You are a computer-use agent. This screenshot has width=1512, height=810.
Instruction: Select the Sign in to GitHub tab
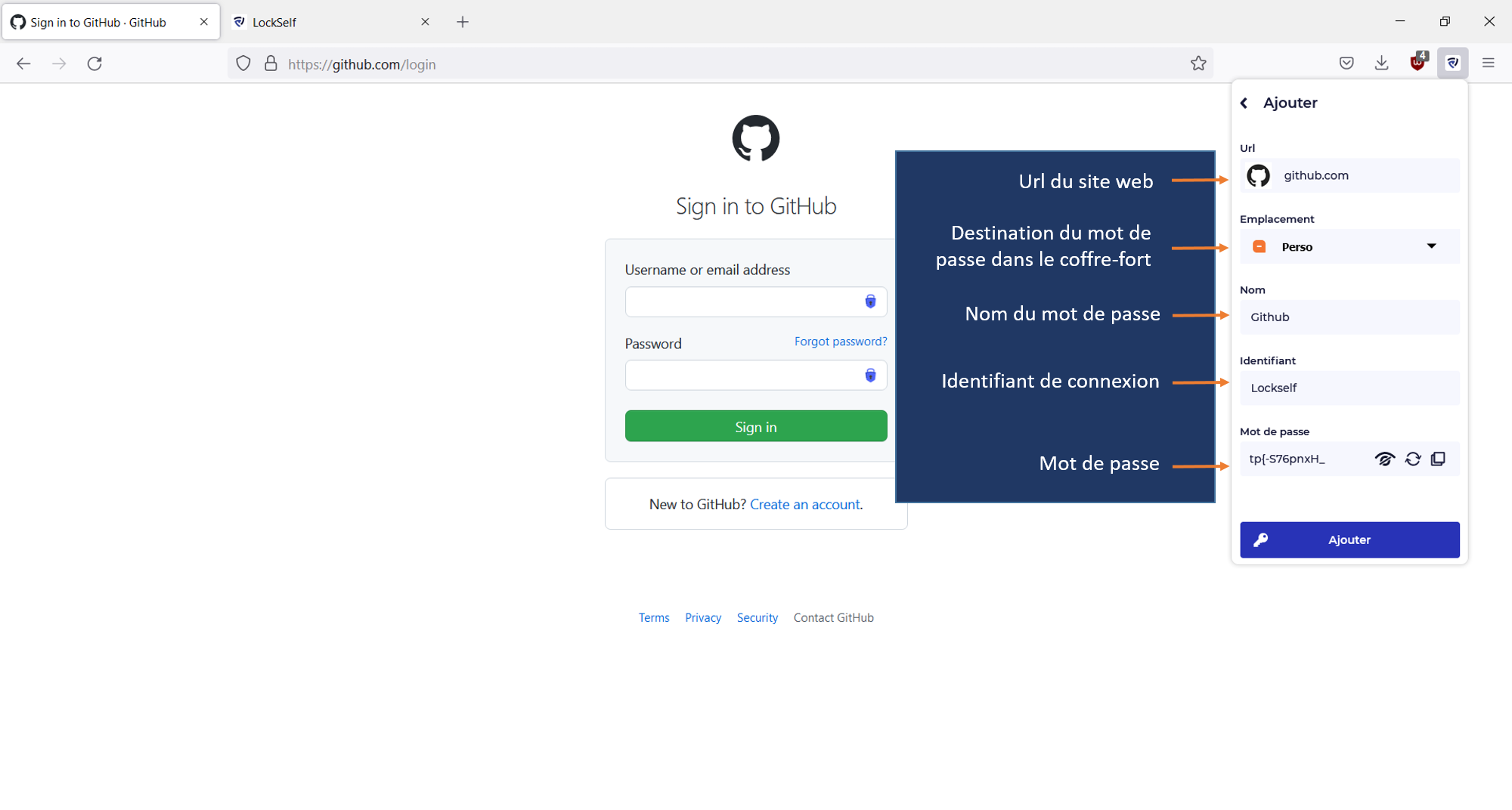(111, 22)
